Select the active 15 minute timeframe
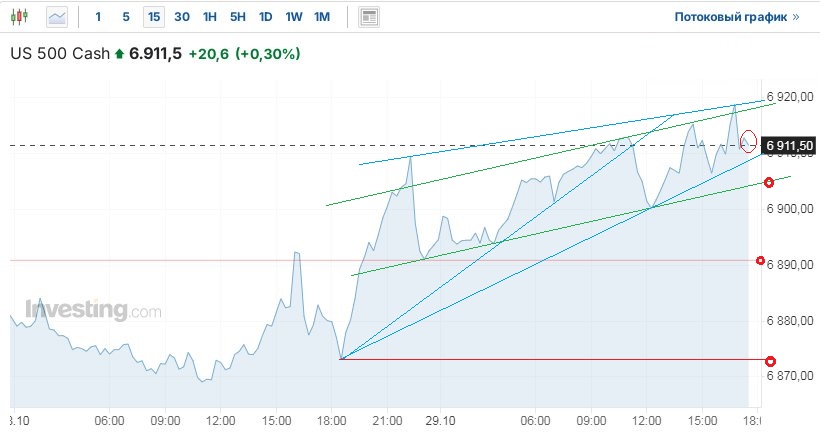This screenshot has height=432, width=820. [x=153, y=17]
